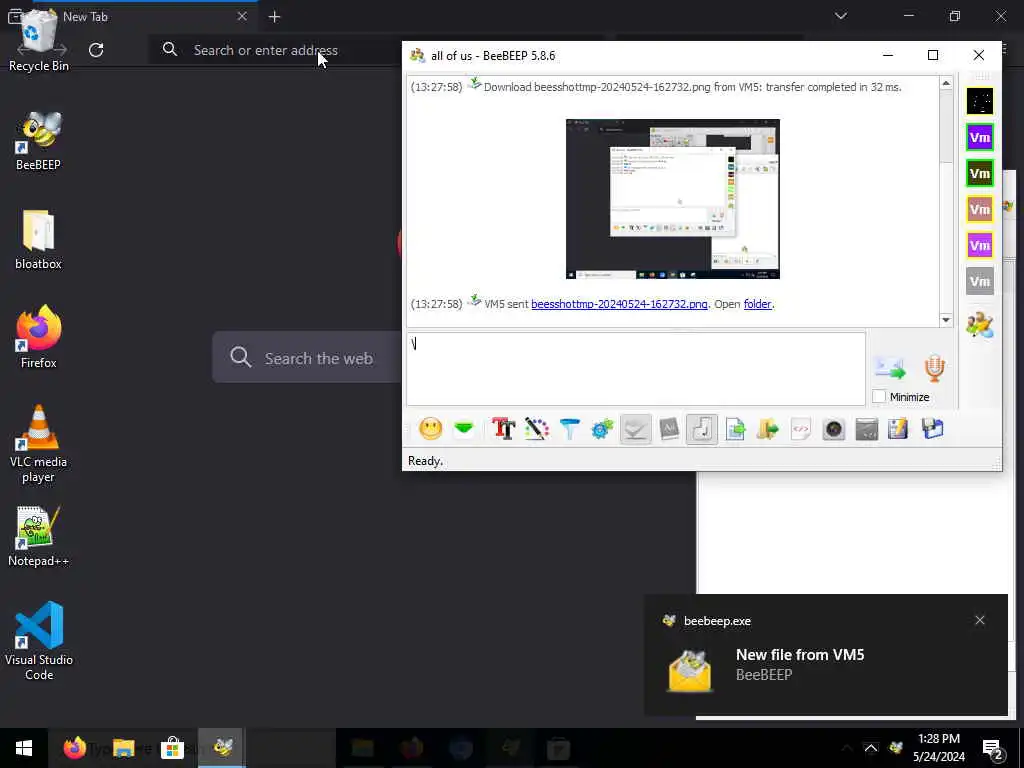The width and height of the screenshot is (1024, 768).
Task: Click the Search the web box in Firefox
Action: [x=307, y=358]
